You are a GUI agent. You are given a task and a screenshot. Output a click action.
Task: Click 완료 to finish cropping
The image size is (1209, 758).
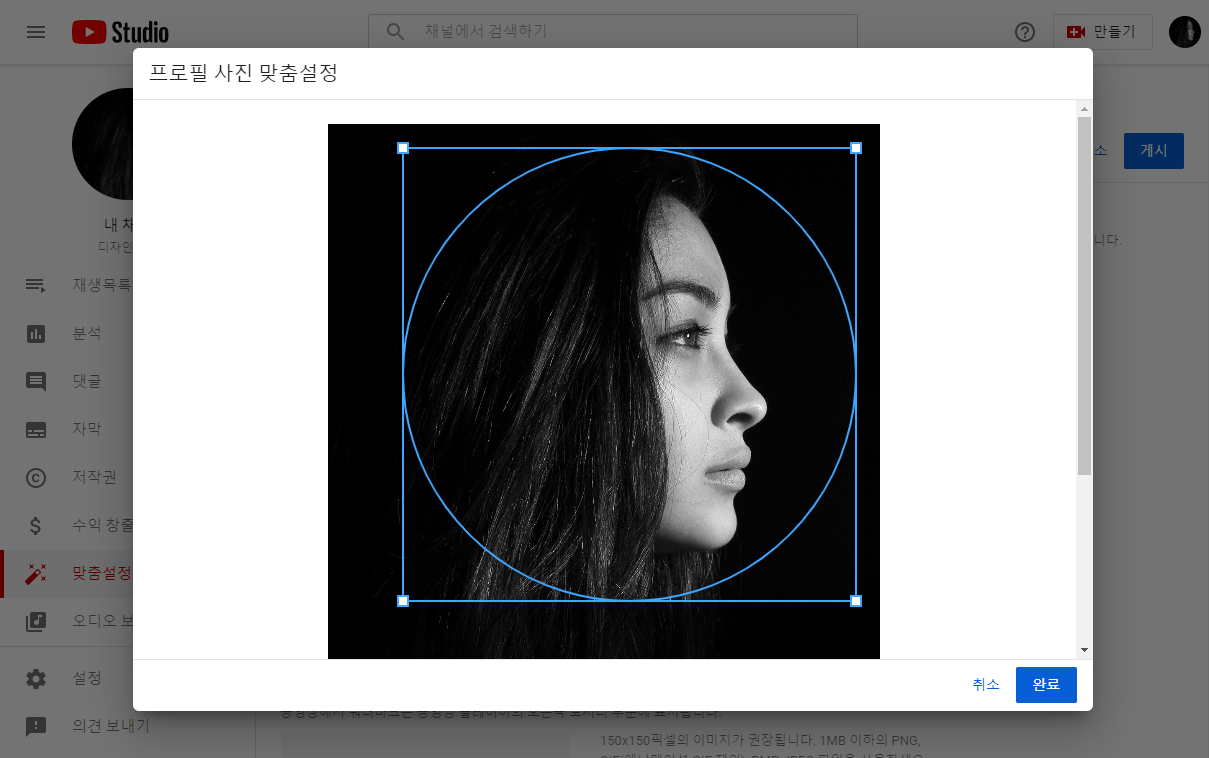pyautogui.click(x=1046, y=685)
